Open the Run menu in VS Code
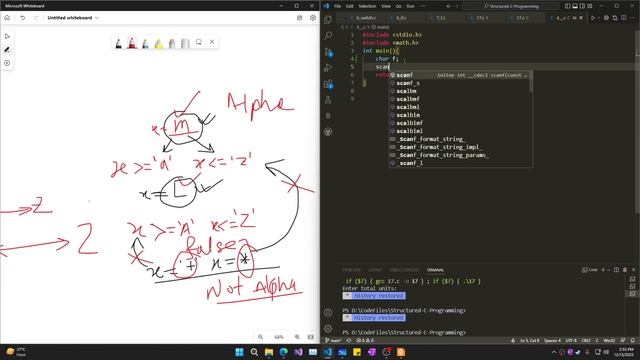640x360 pixels. click(411, 6)
